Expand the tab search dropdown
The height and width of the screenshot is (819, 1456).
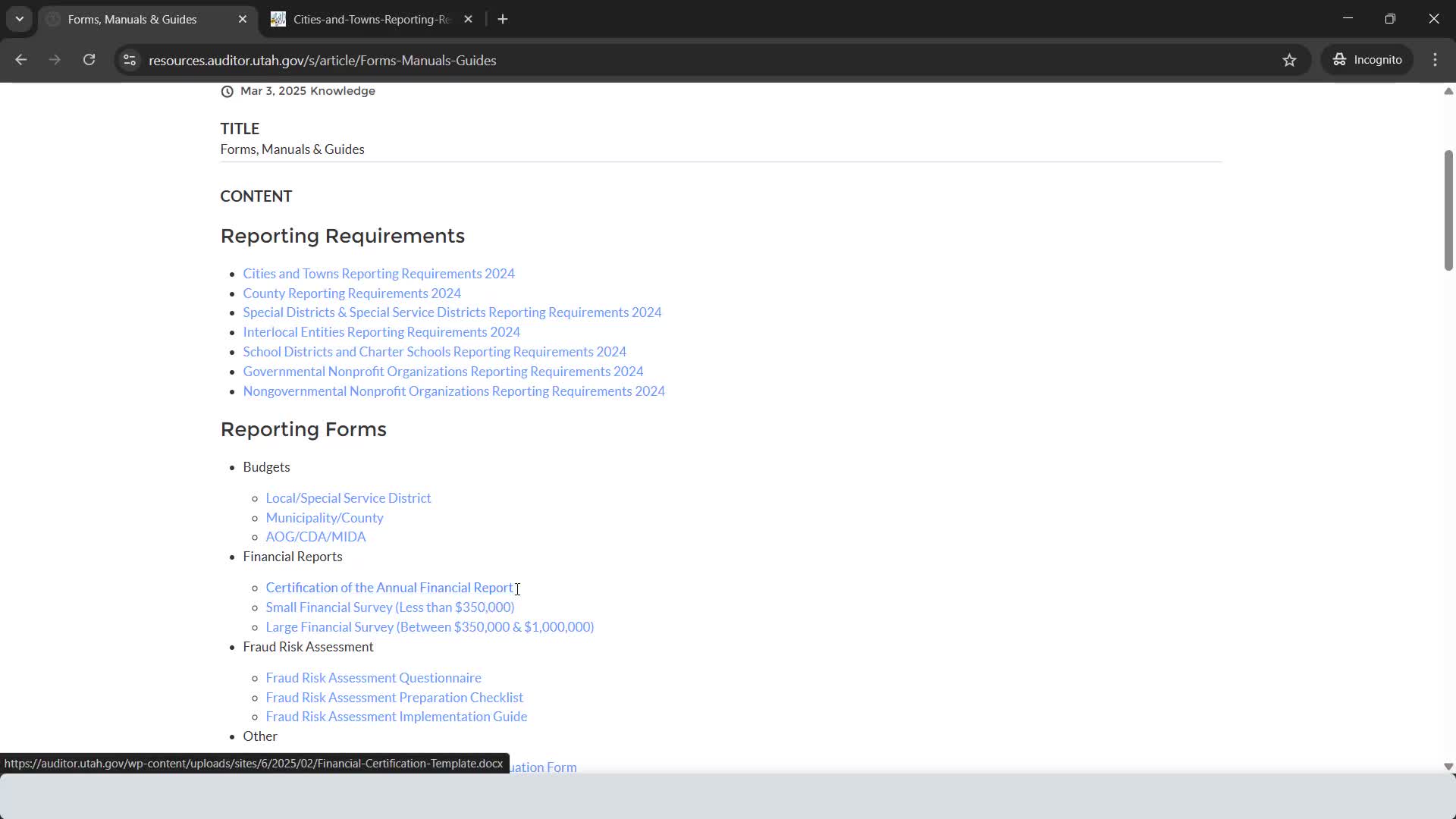20,20
